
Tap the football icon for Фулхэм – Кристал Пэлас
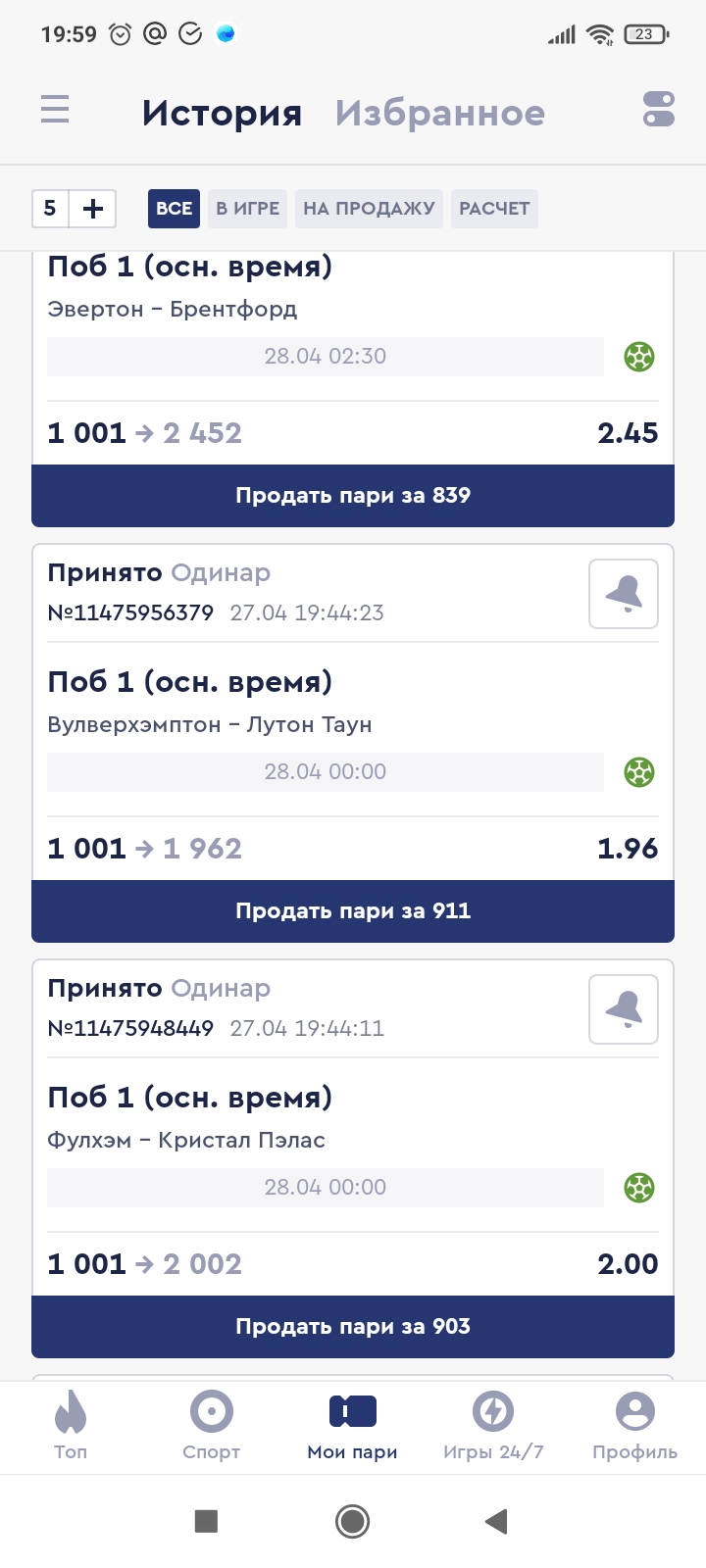click(639, 1188)
